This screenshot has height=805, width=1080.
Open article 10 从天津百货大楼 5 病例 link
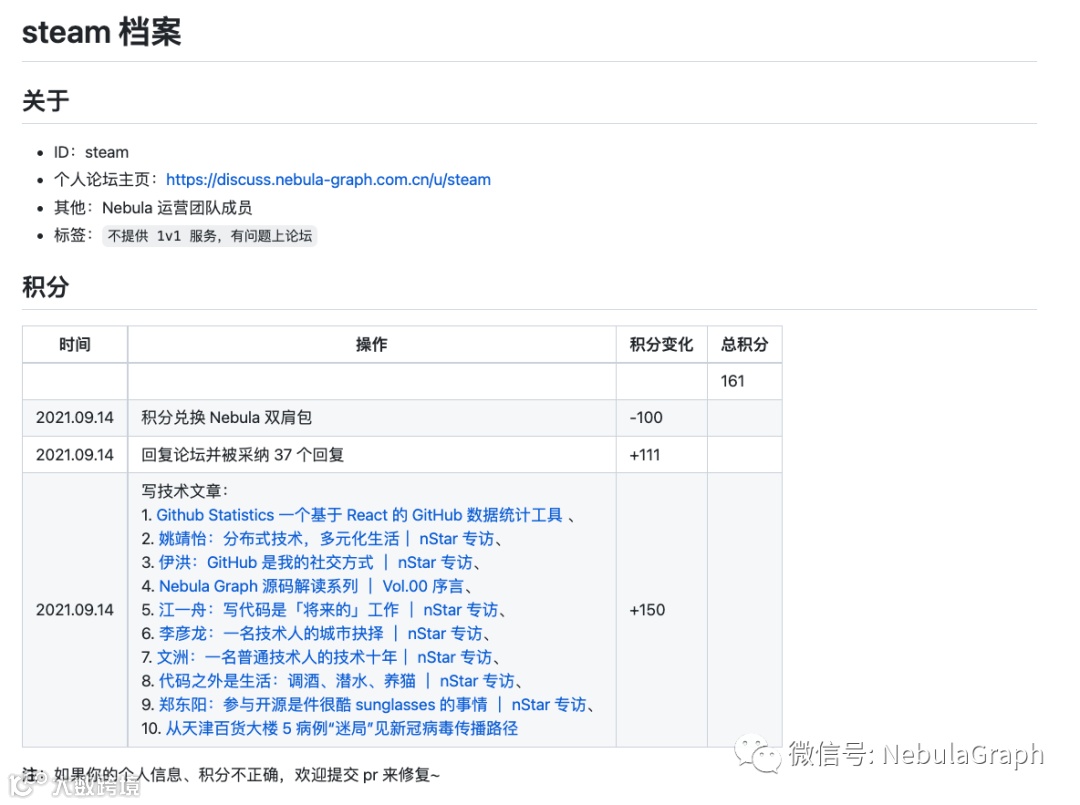[342, 729]
